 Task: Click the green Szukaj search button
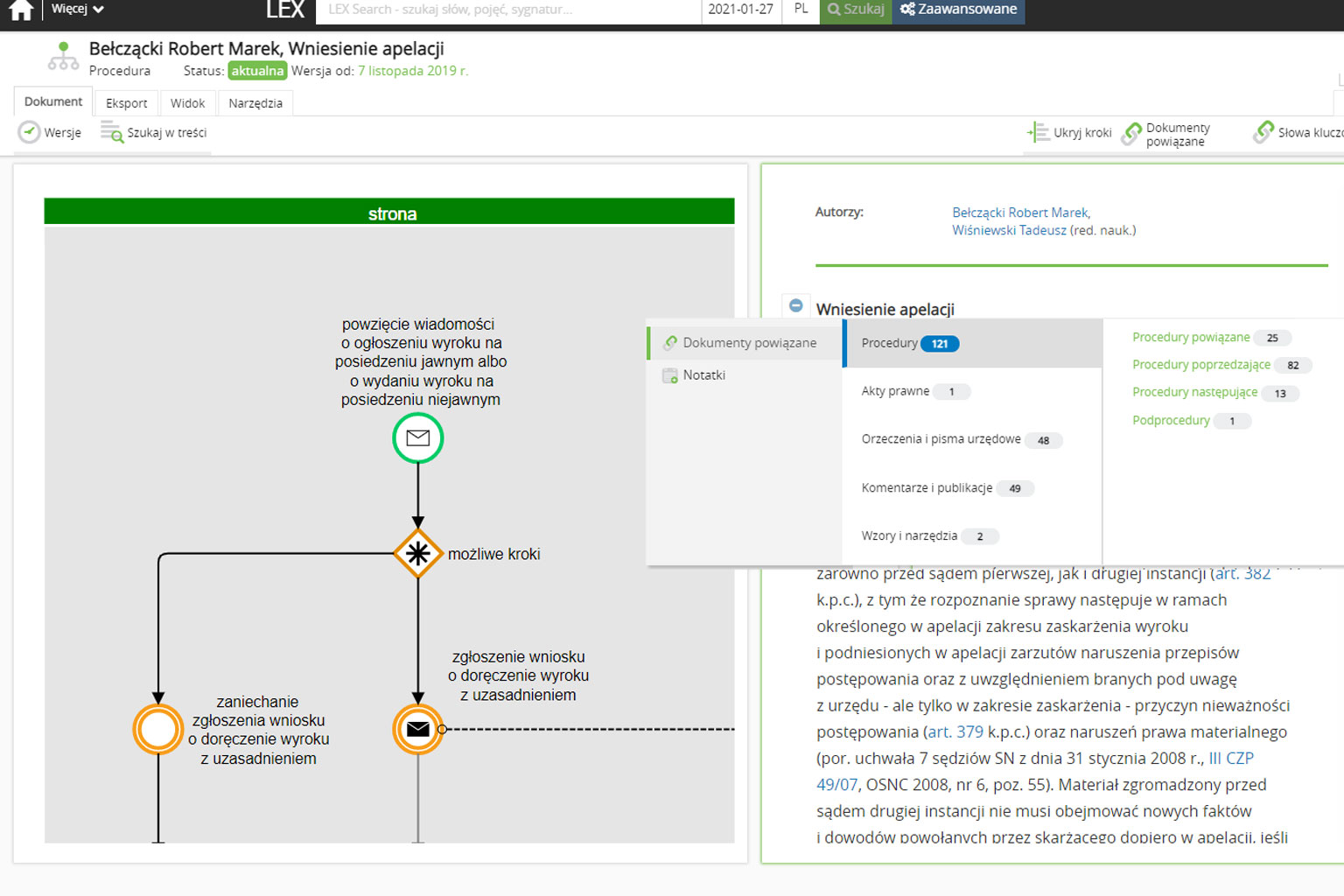point(856,10)
